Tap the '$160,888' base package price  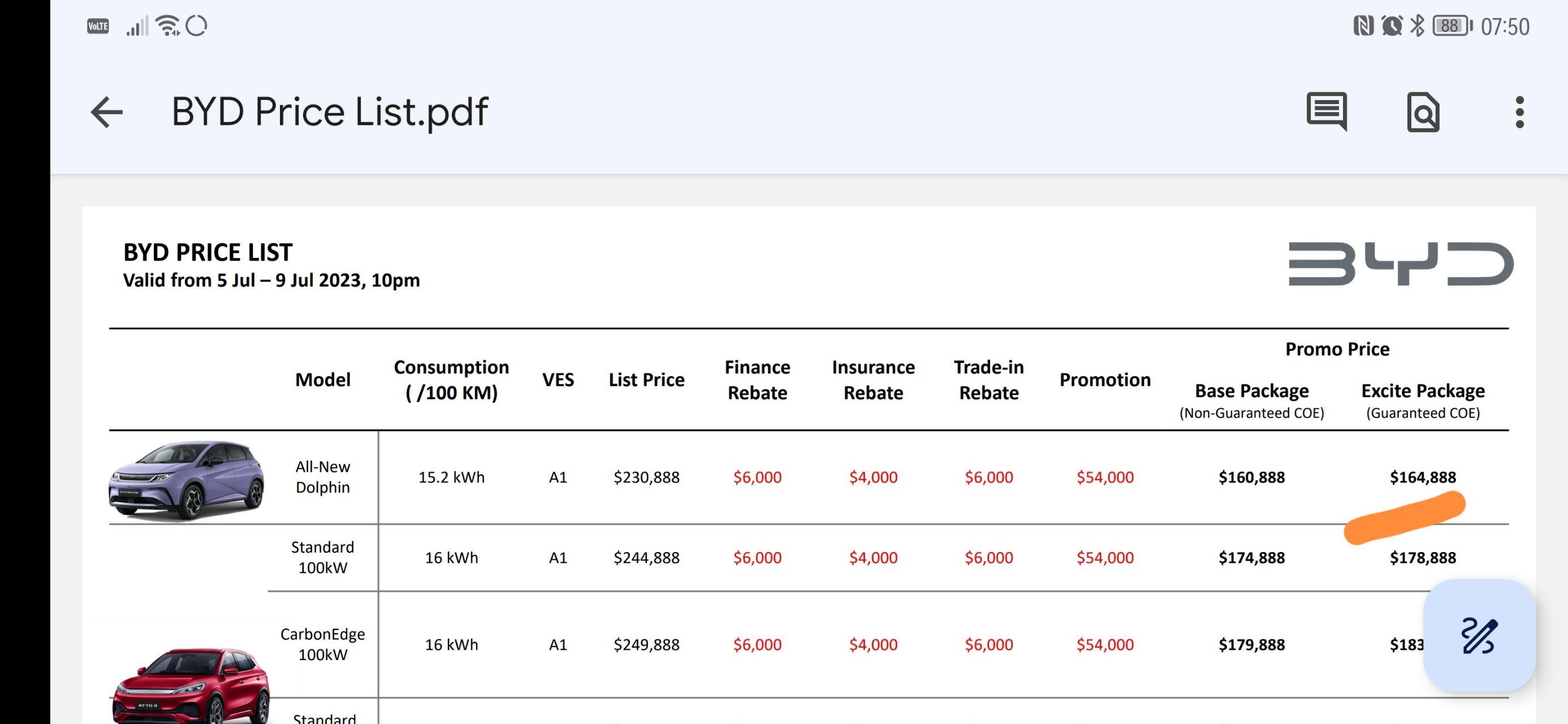[1251, 477]
